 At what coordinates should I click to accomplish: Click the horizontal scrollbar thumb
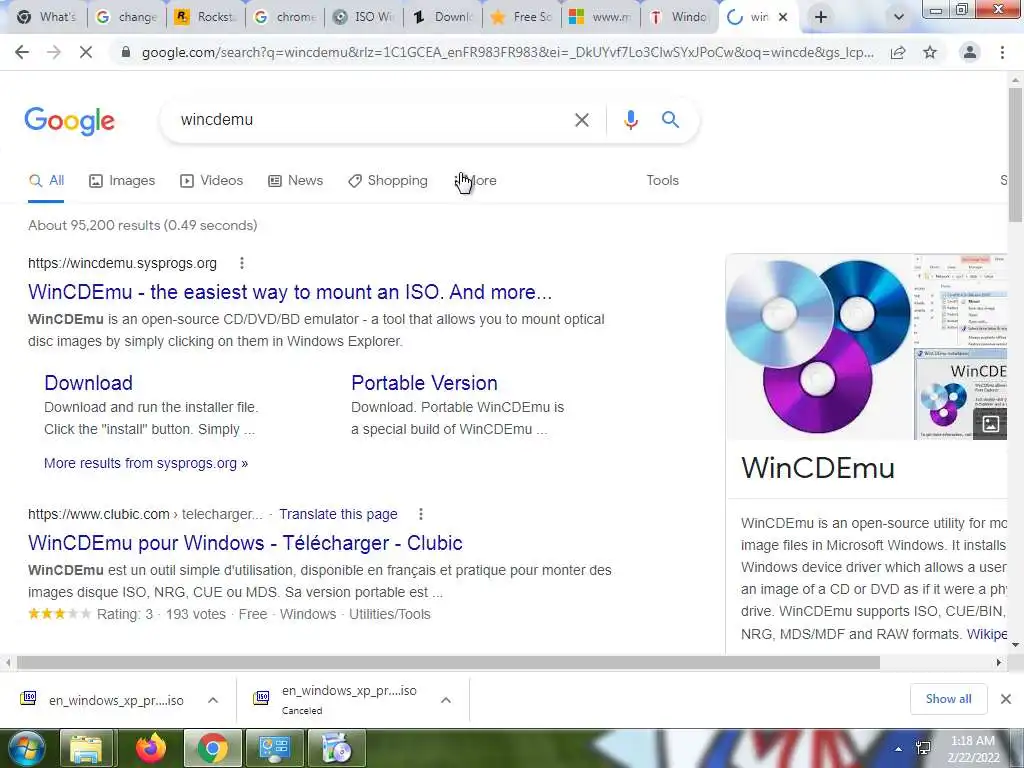click(x=448, y=662)
